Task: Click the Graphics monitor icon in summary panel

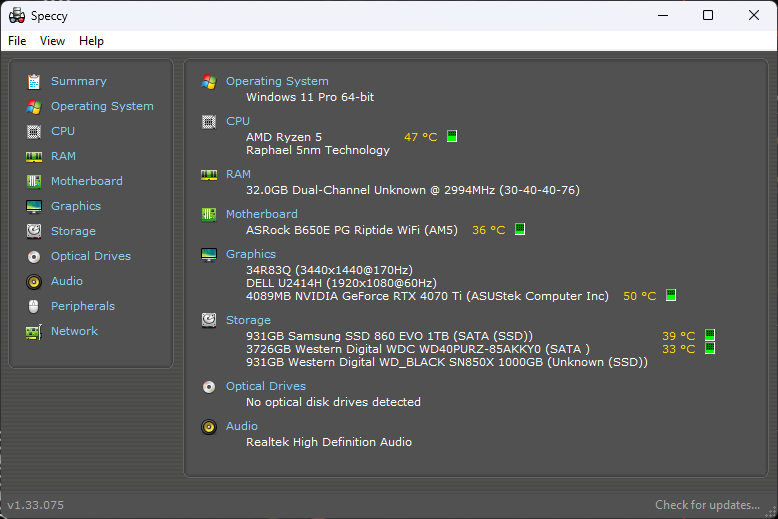Action: point(209,255)
